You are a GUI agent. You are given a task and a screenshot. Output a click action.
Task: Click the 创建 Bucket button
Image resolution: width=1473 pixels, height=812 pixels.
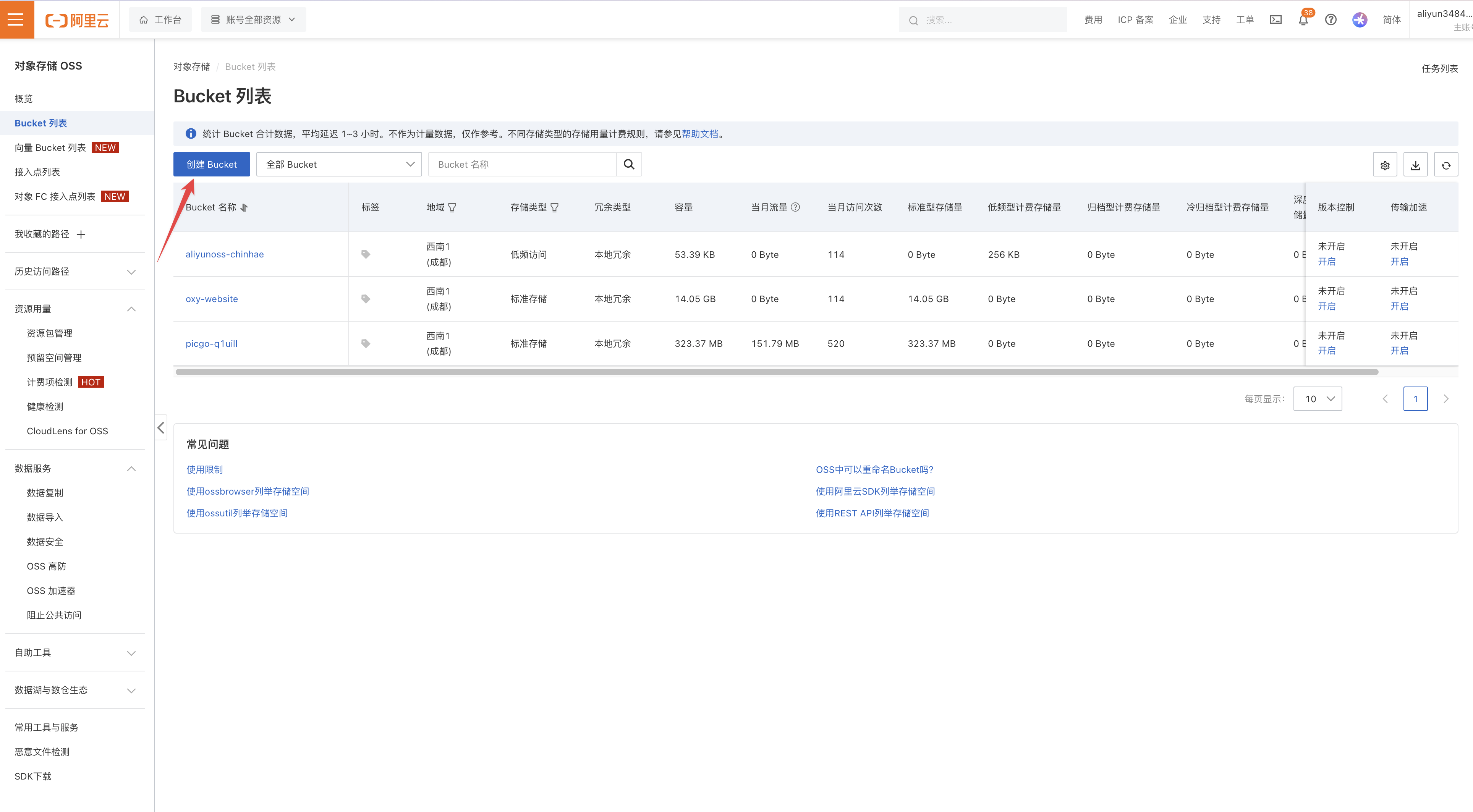211,164
